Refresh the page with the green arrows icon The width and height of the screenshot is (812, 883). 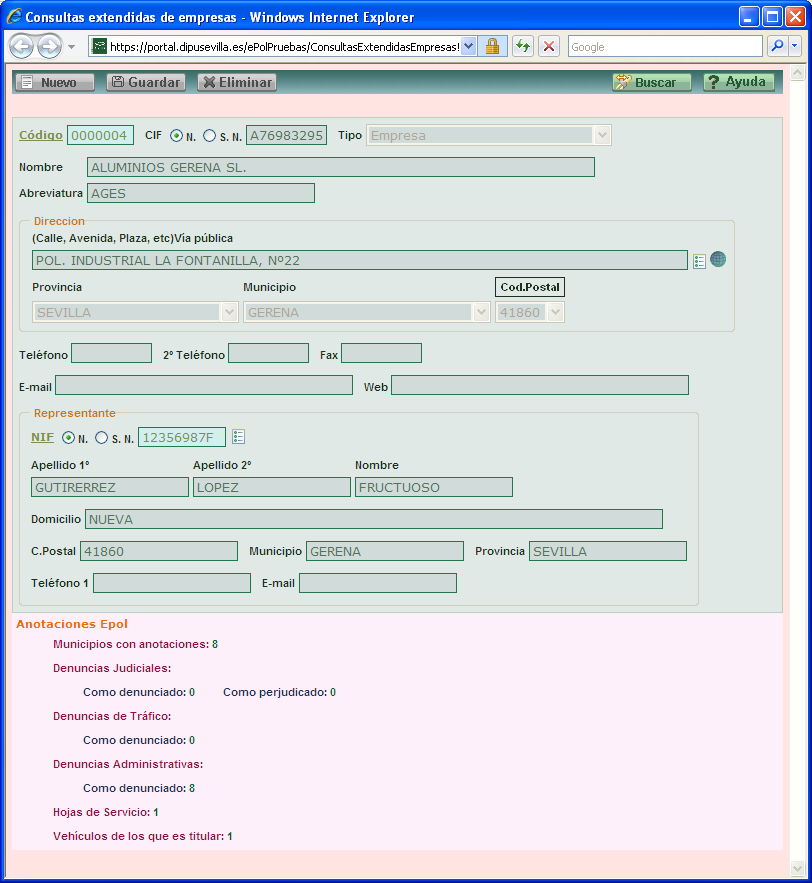pyautogui.click(x=523, y=47)
